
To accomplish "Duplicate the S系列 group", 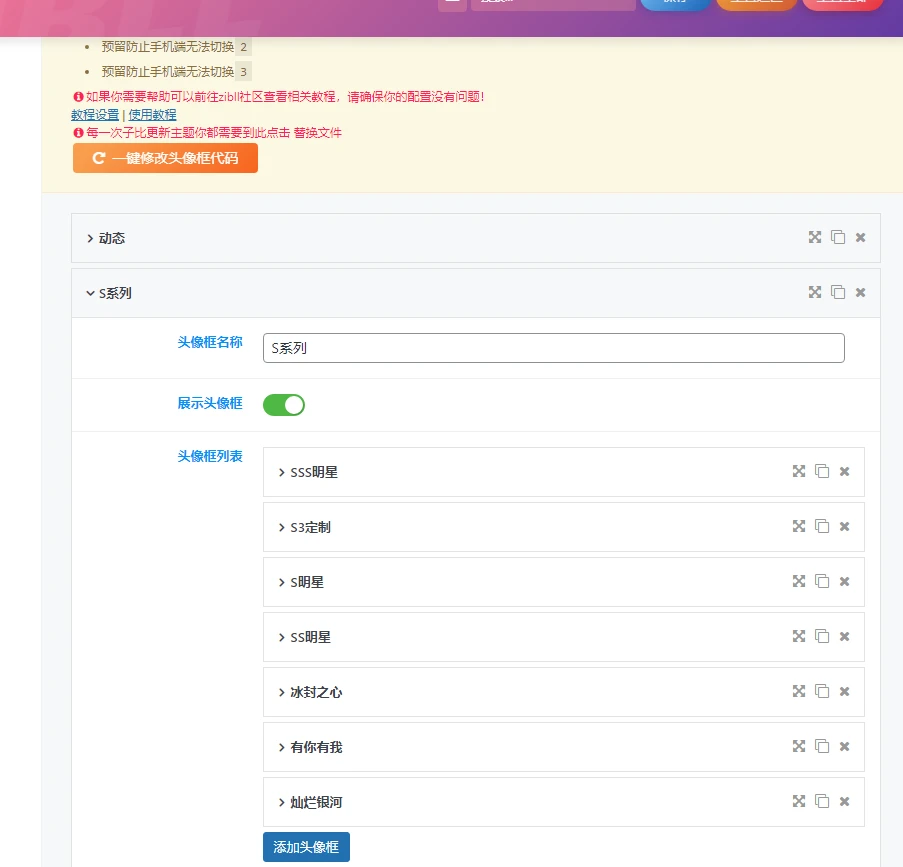I will click(838, 293).
